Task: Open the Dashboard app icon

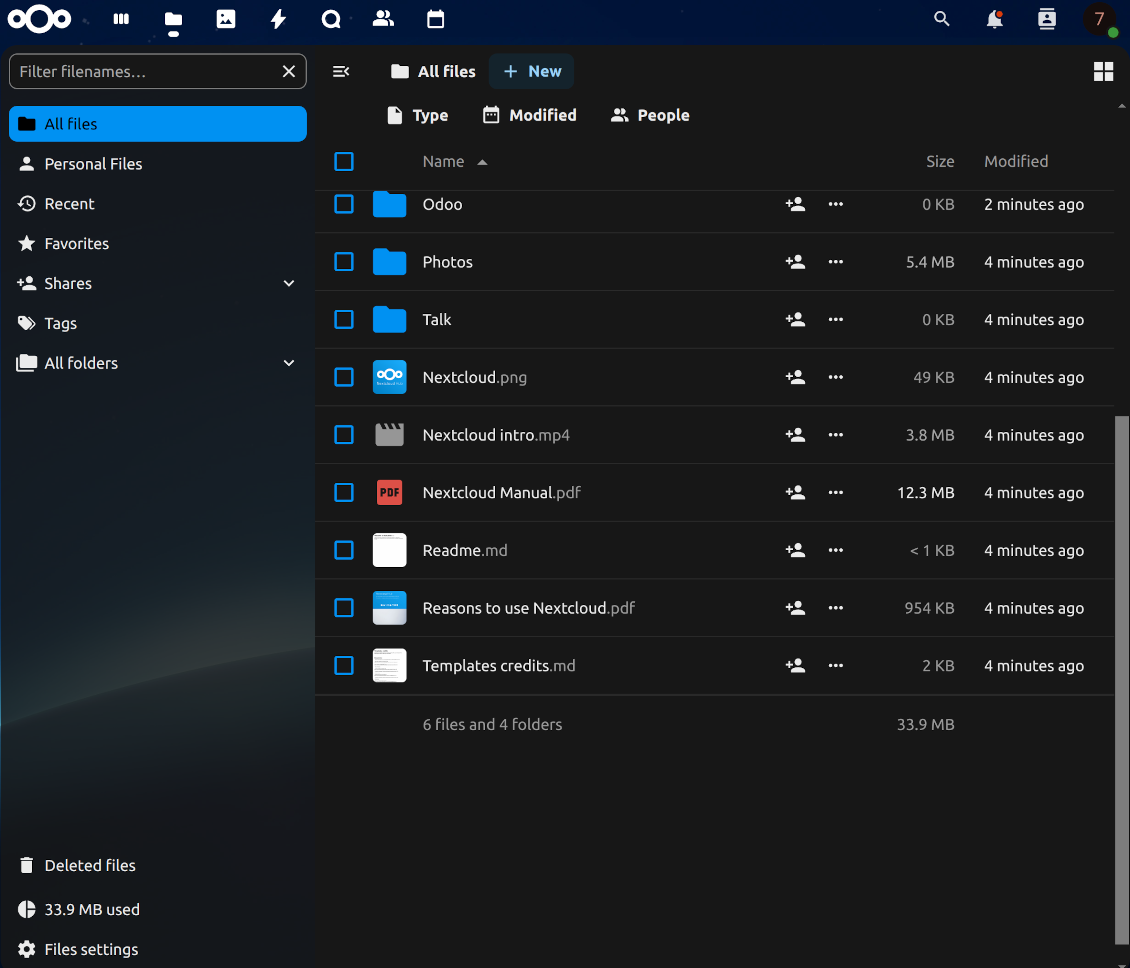Action: (x=121, y=19)
